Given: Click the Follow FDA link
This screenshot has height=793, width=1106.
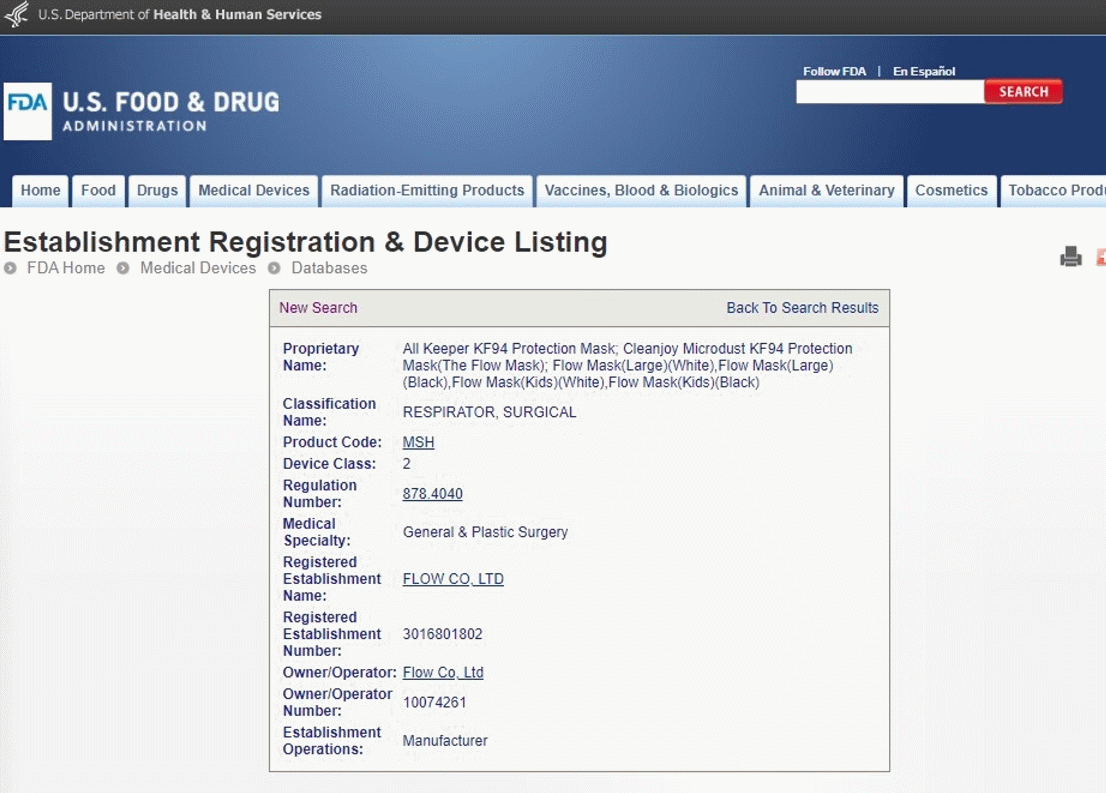Looking at the screenshot, I should point(834,71).
